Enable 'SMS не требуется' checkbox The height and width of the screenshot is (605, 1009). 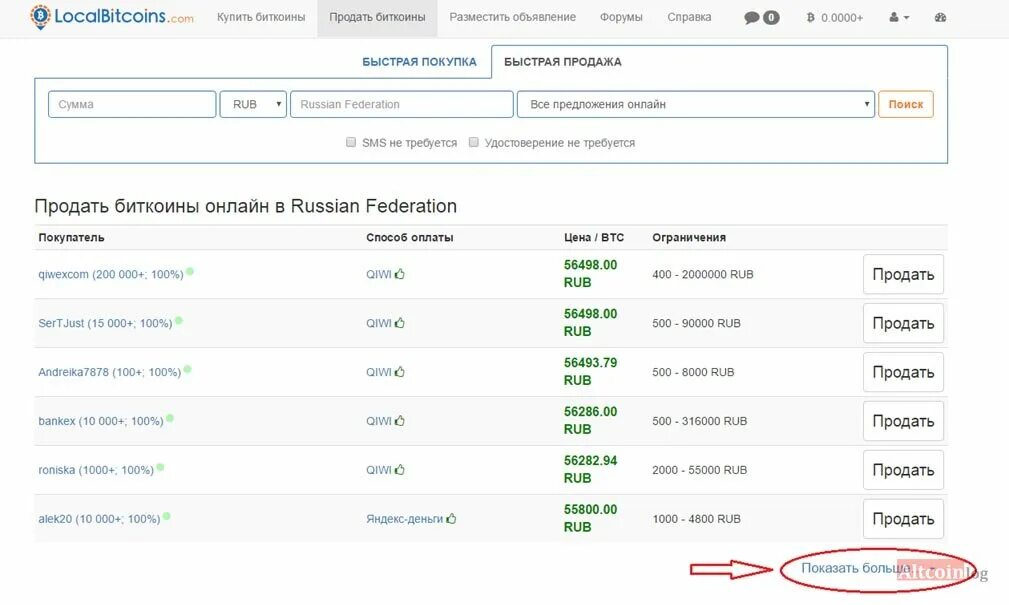(351, 142)
